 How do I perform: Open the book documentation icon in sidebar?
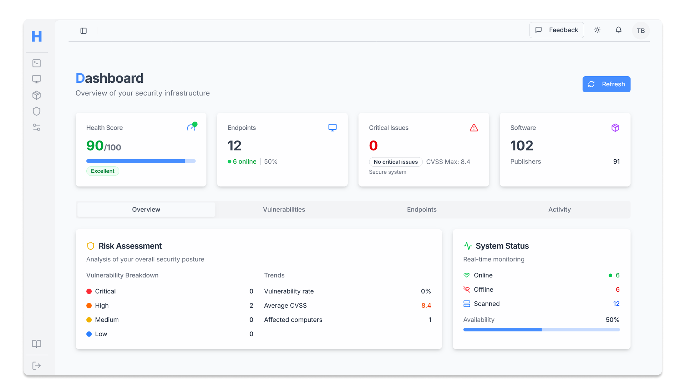[36, 344]
